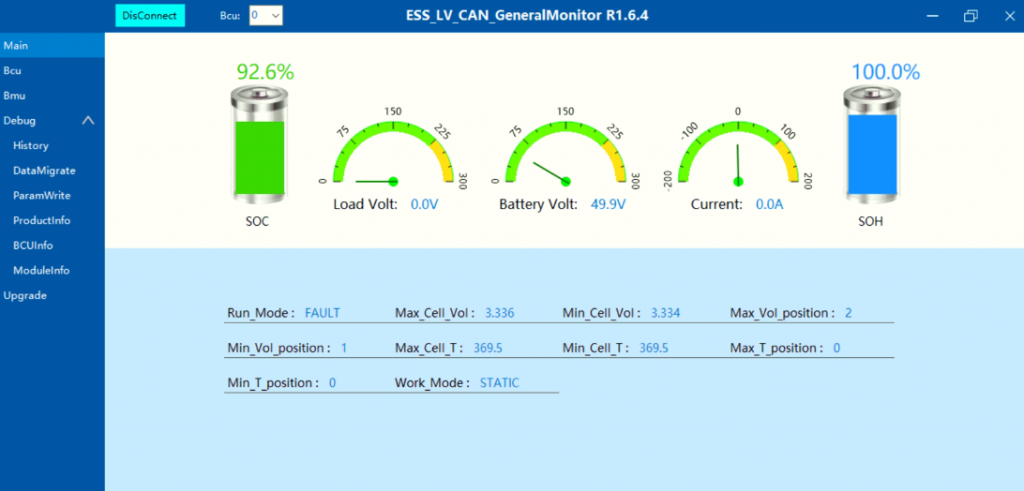Image resolution: width=1024 pixels, height=491 pixels.
Task: Click the 100.0% SOH percentage
Action: 886,72
